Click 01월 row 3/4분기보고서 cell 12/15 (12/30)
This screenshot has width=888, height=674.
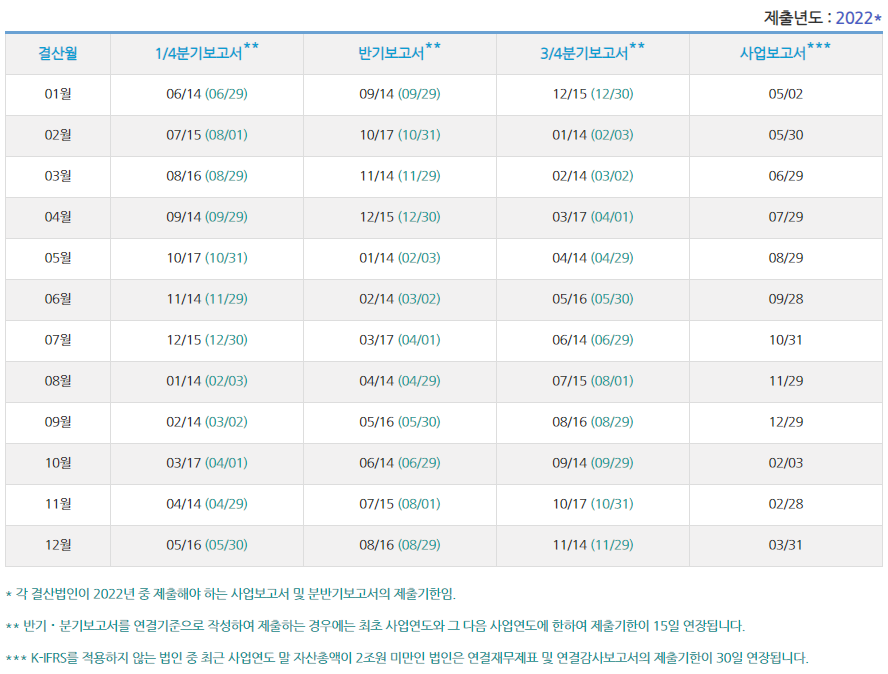(x=592, y=94)
